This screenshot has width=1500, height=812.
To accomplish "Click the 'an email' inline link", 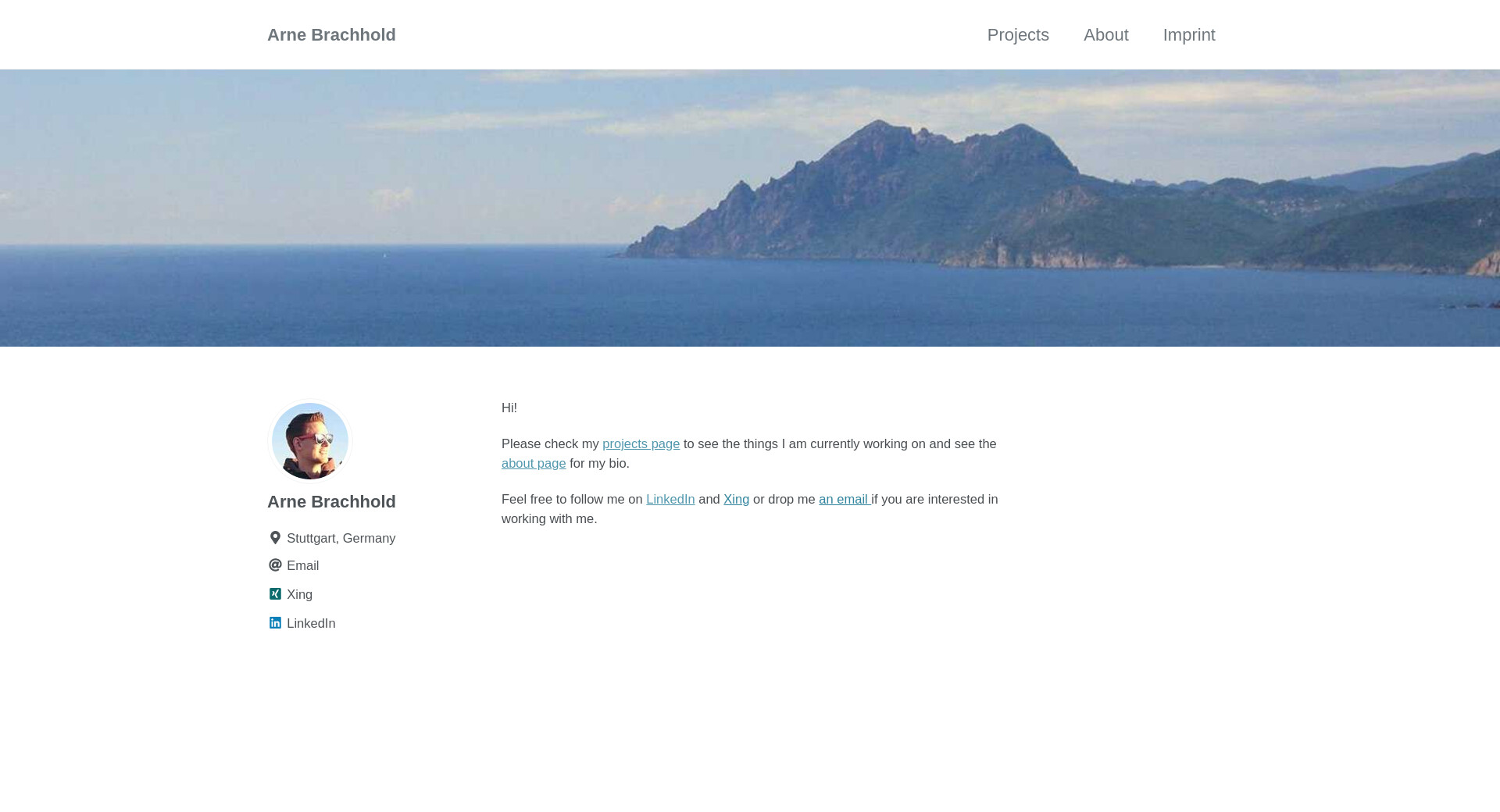I will coord(844,499).
